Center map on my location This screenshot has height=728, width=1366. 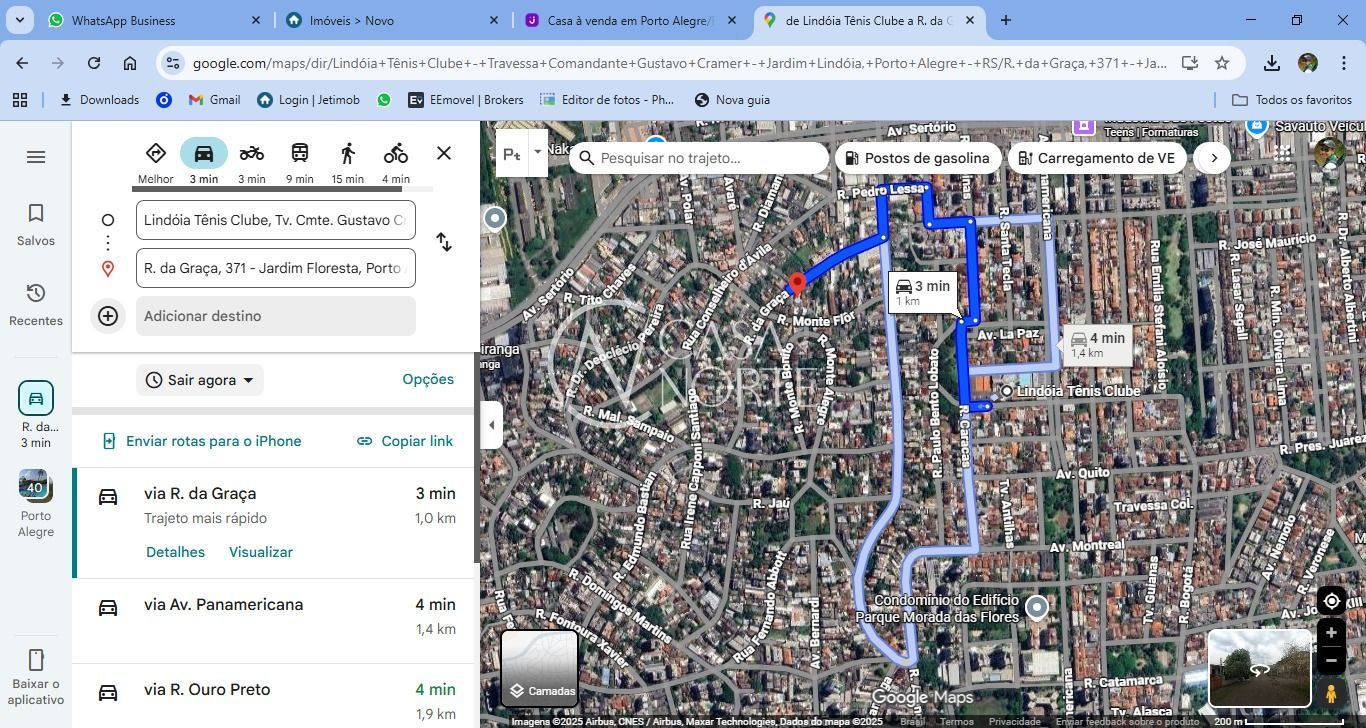tap(1331, 601)
